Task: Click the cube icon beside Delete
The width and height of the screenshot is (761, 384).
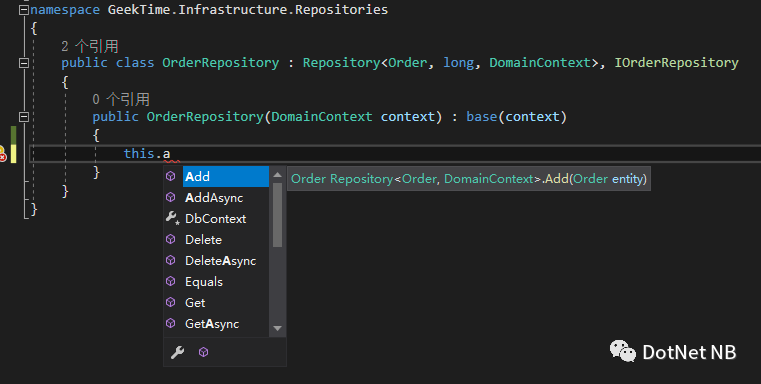Action: pos(171,239)
